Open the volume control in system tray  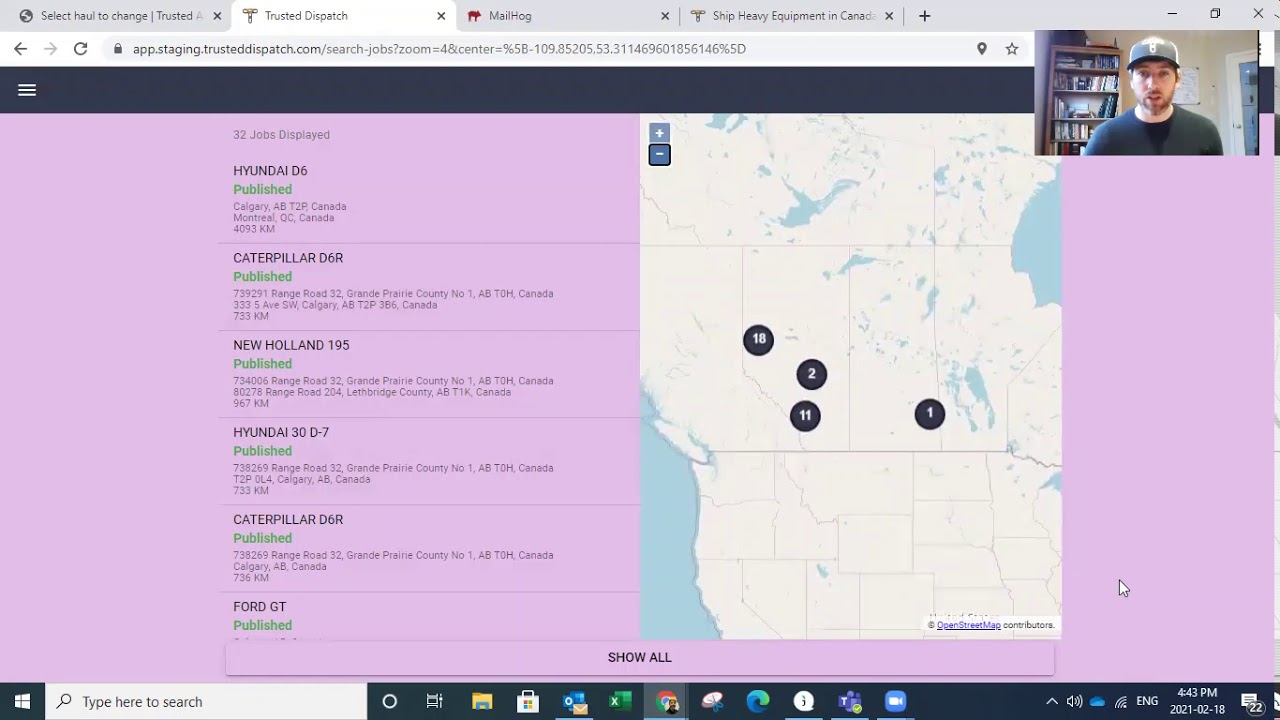tap(1075, 702)
